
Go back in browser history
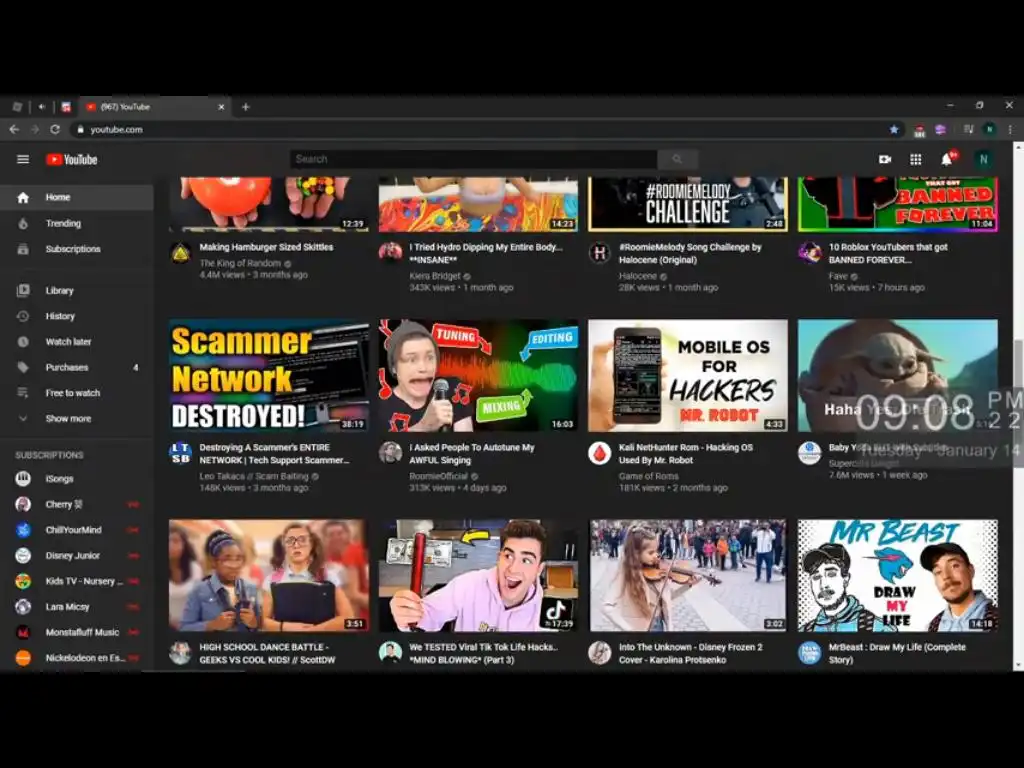pos(14,129)
